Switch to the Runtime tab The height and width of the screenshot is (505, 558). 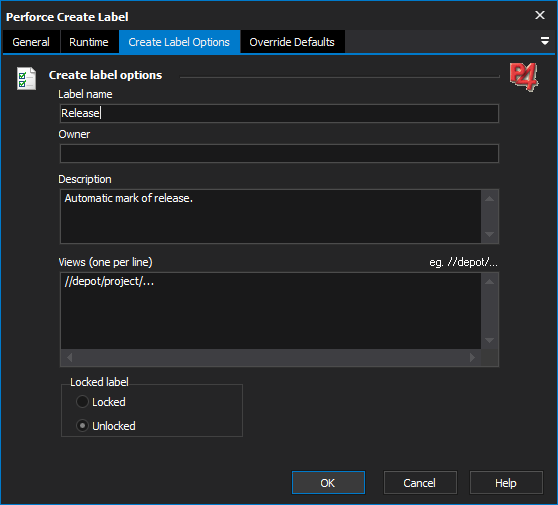(x=89, y=42)
